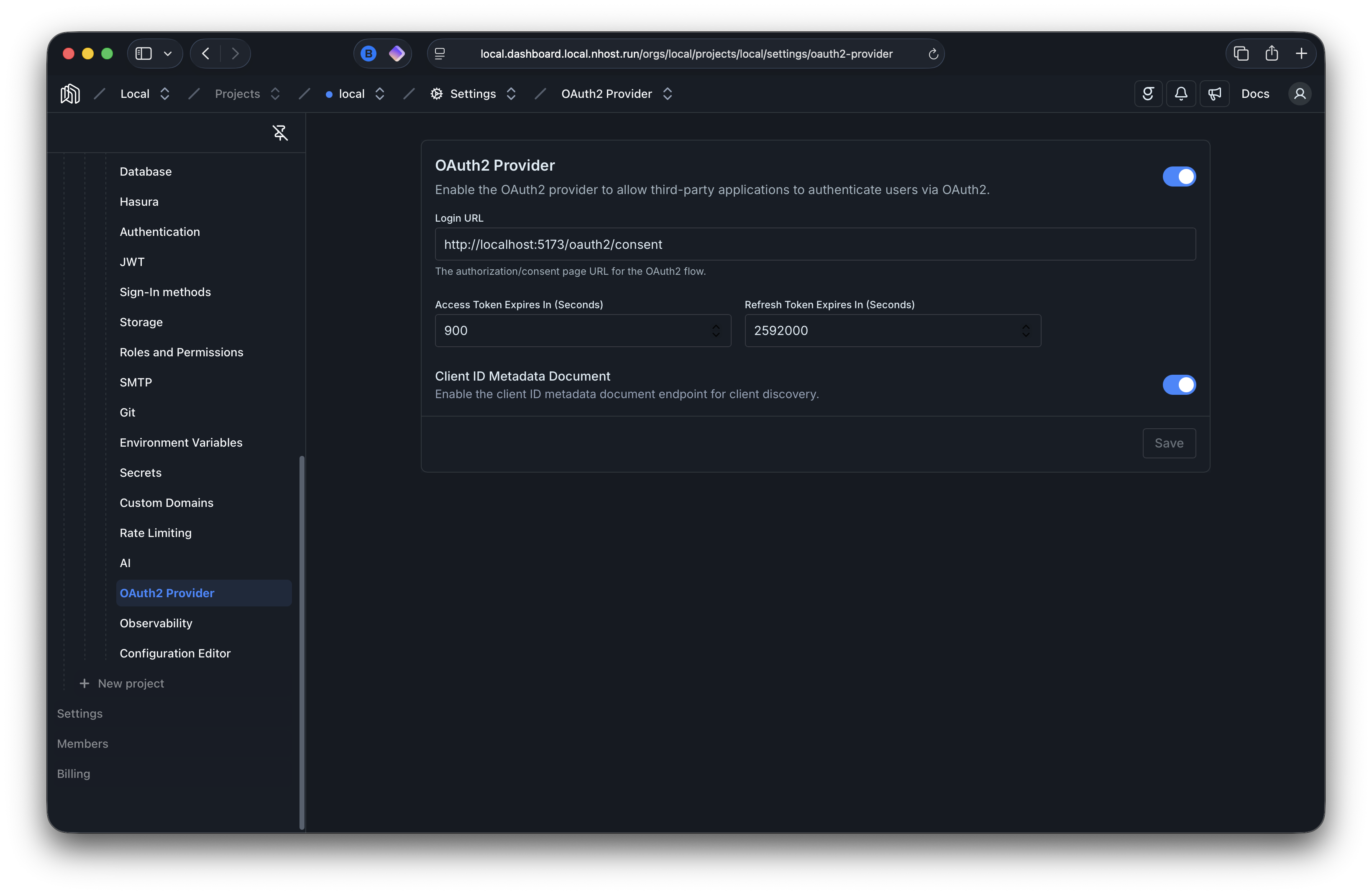Adjust the Access Token Expires stepper

click(x=717, y=331)
